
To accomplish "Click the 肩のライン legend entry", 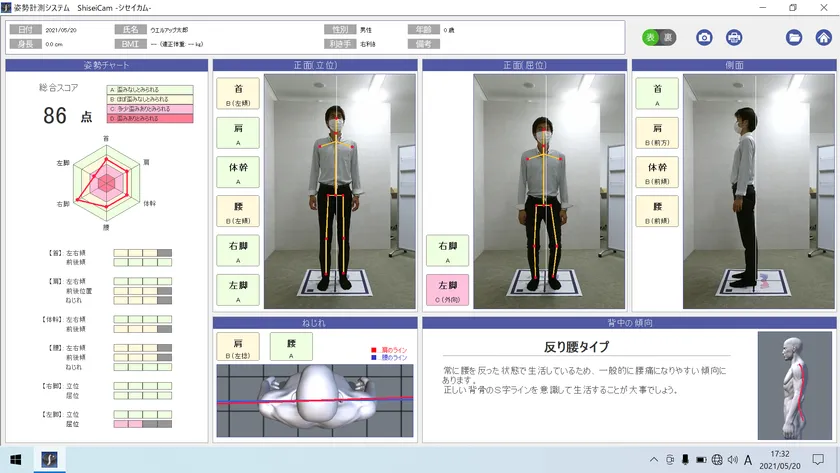I will 389,350.
